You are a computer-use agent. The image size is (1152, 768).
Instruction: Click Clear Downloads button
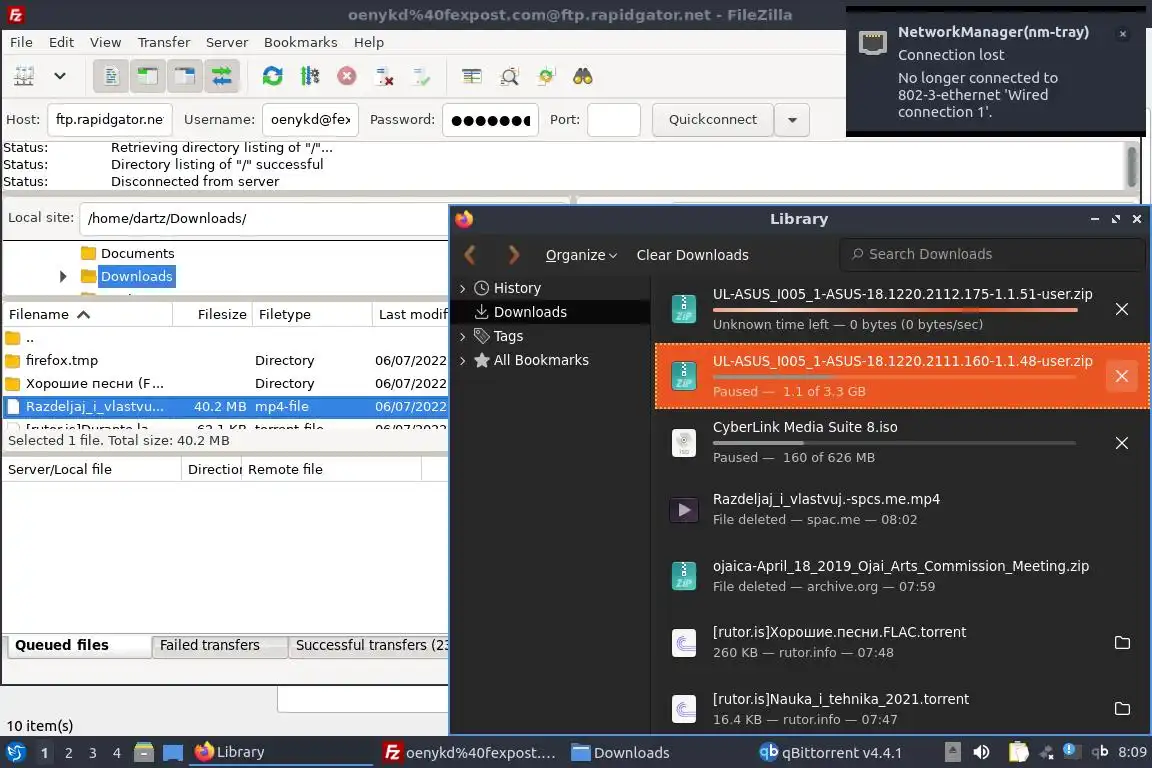[x=693, y=255]
